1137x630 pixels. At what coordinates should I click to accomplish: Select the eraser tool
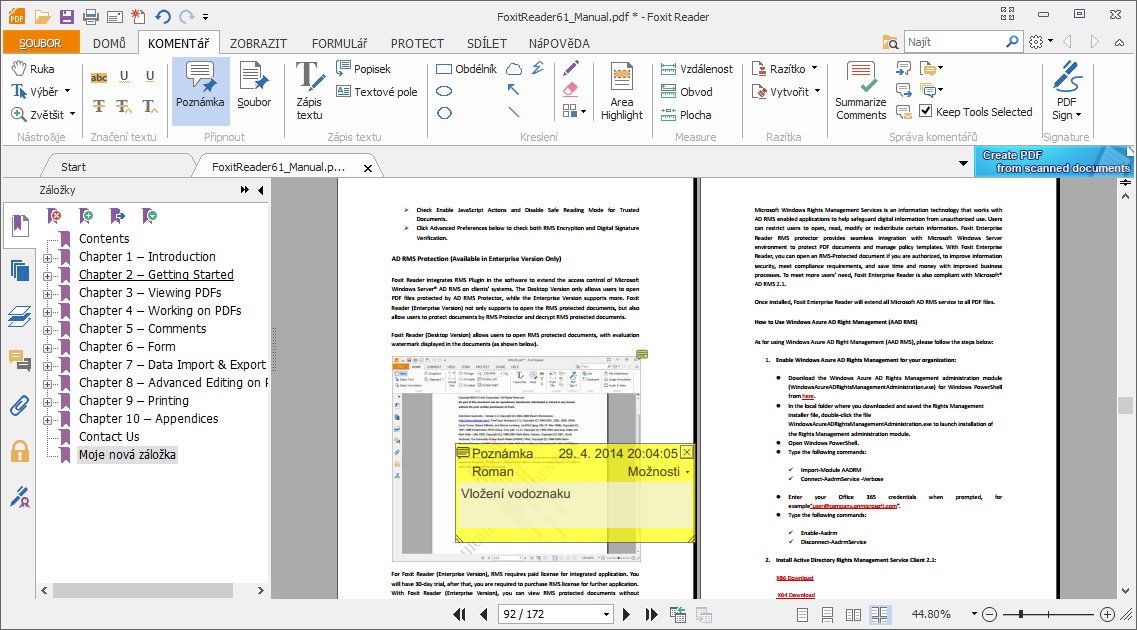click(571, 89)
